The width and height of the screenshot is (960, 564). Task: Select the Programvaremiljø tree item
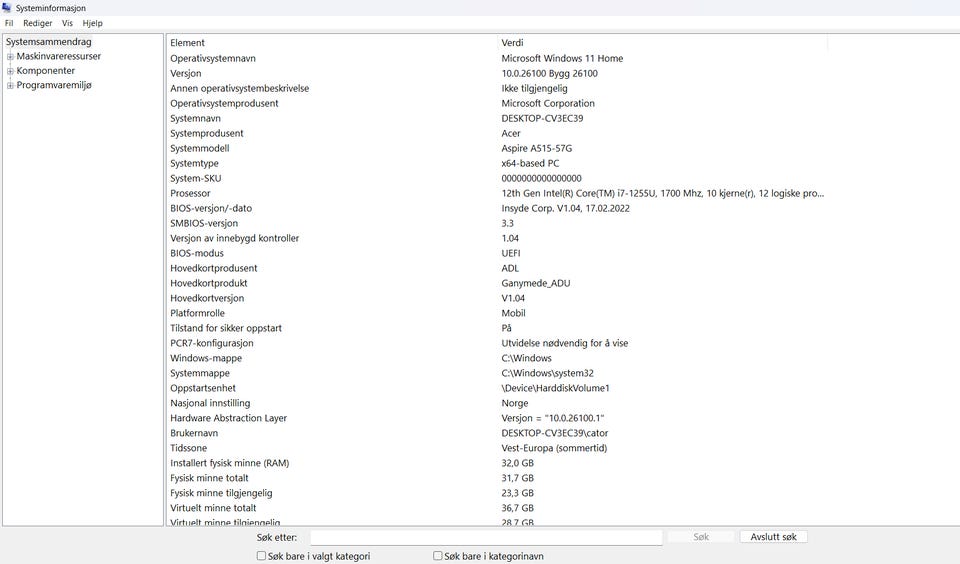[x=54, y=86]
